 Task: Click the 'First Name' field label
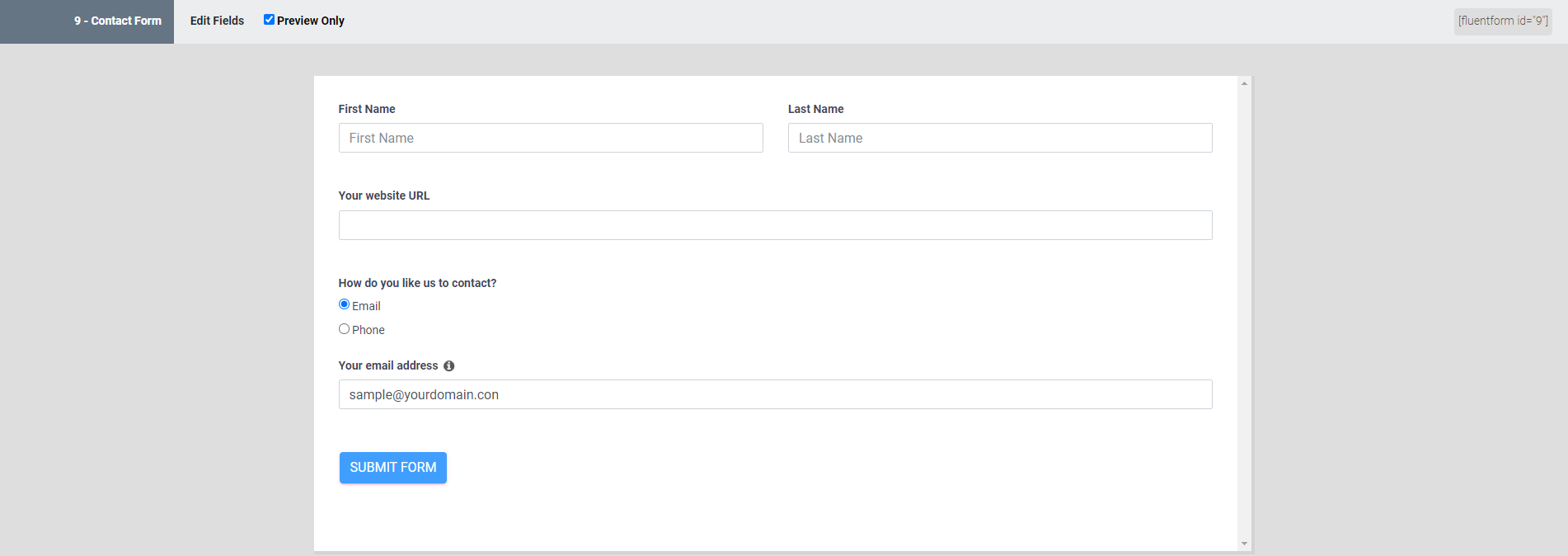point(367,109)
